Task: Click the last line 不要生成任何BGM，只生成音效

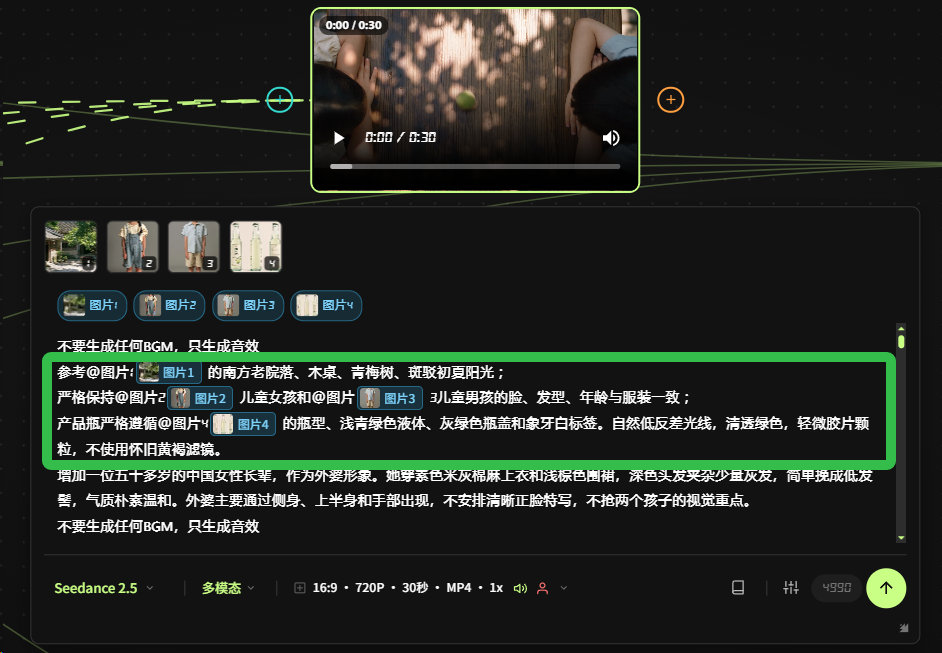Action: (158, 527)
